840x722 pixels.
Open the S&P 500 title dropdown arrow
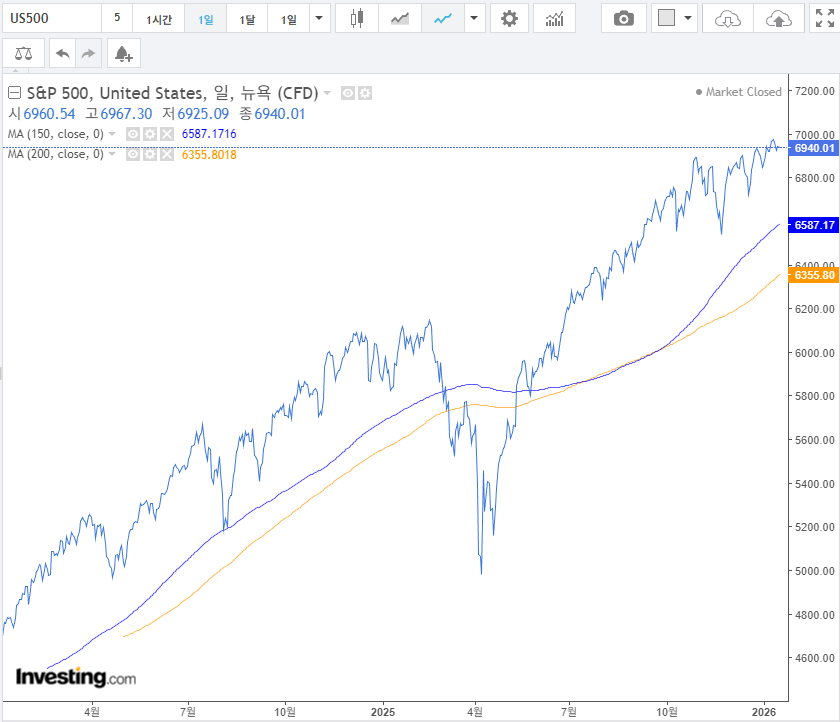pos(327,93)
